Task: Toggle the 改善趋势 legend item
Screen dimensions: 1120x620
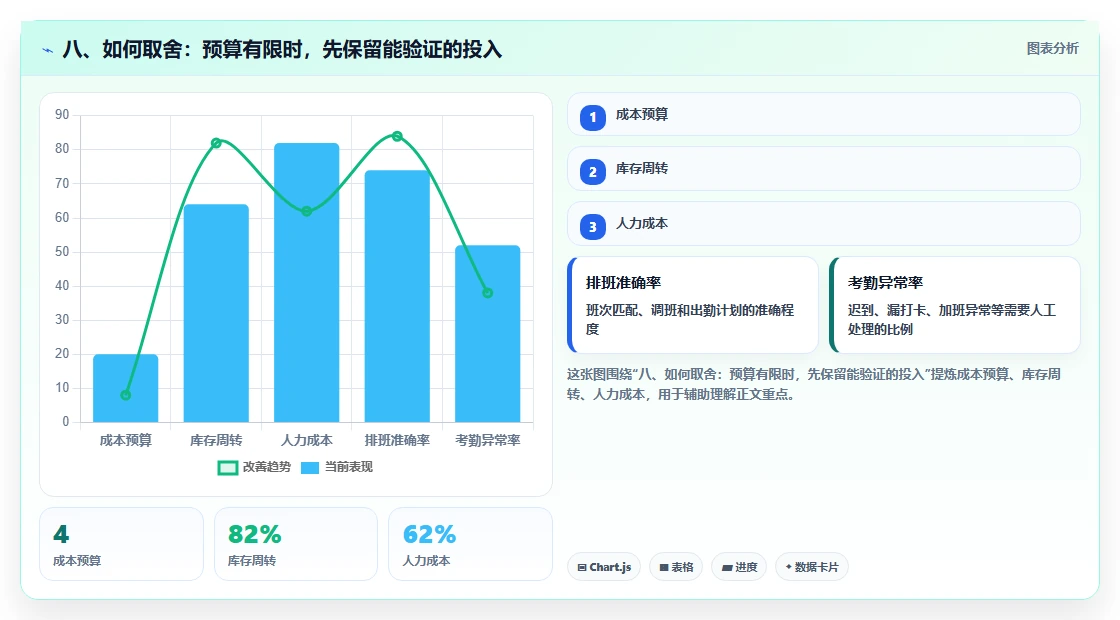Action: [254, 467]
